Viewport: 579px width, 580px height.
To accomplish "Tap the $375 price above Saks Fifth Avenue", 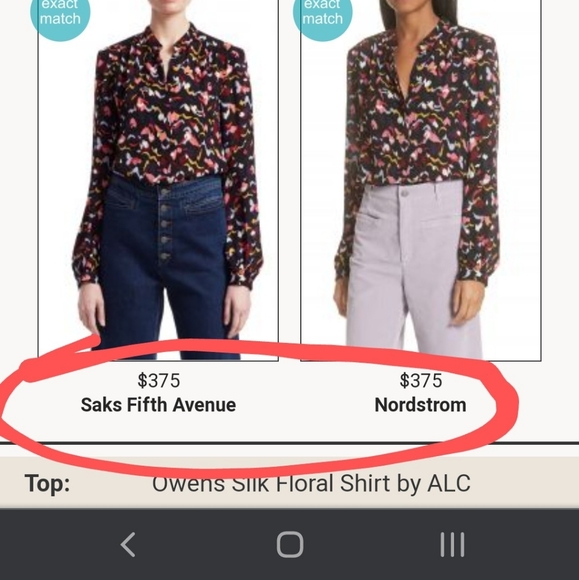I will [159, 381].
